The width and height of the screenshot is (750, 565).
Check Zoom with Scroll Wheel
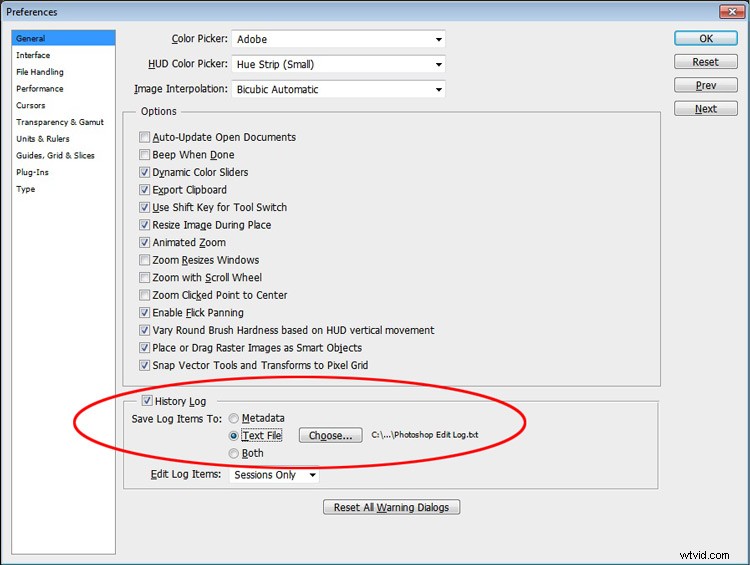(x=144, y=277)
